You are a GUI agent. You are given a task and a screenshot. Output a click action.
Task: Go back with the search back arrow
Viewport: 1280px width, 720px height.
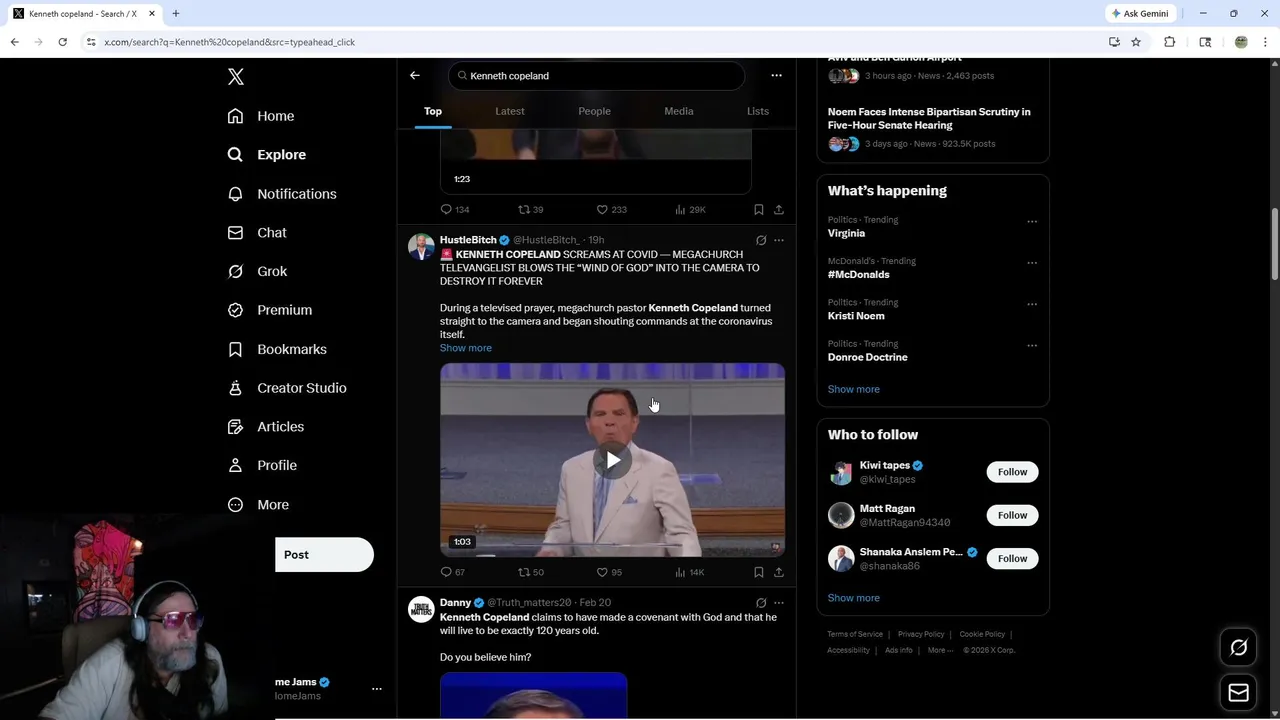click(x=415, y=75)
